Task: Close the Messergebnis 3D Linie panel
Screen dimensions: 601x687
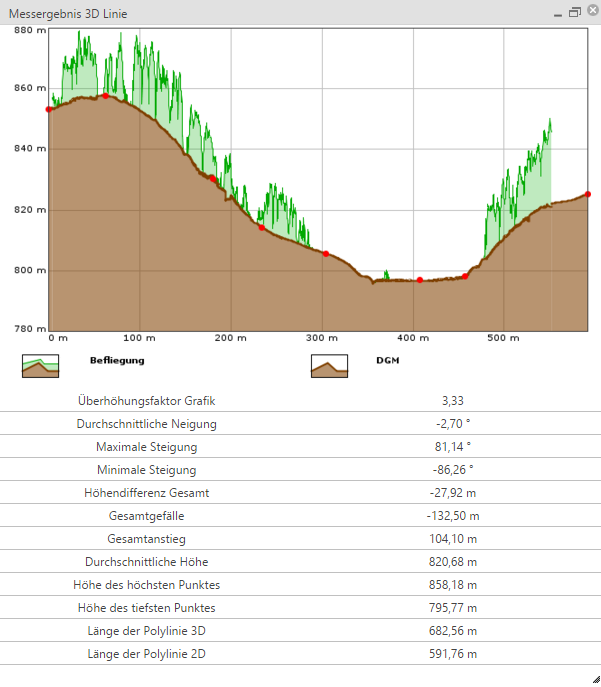Action: pyautogui.click(x=590, y=13)
